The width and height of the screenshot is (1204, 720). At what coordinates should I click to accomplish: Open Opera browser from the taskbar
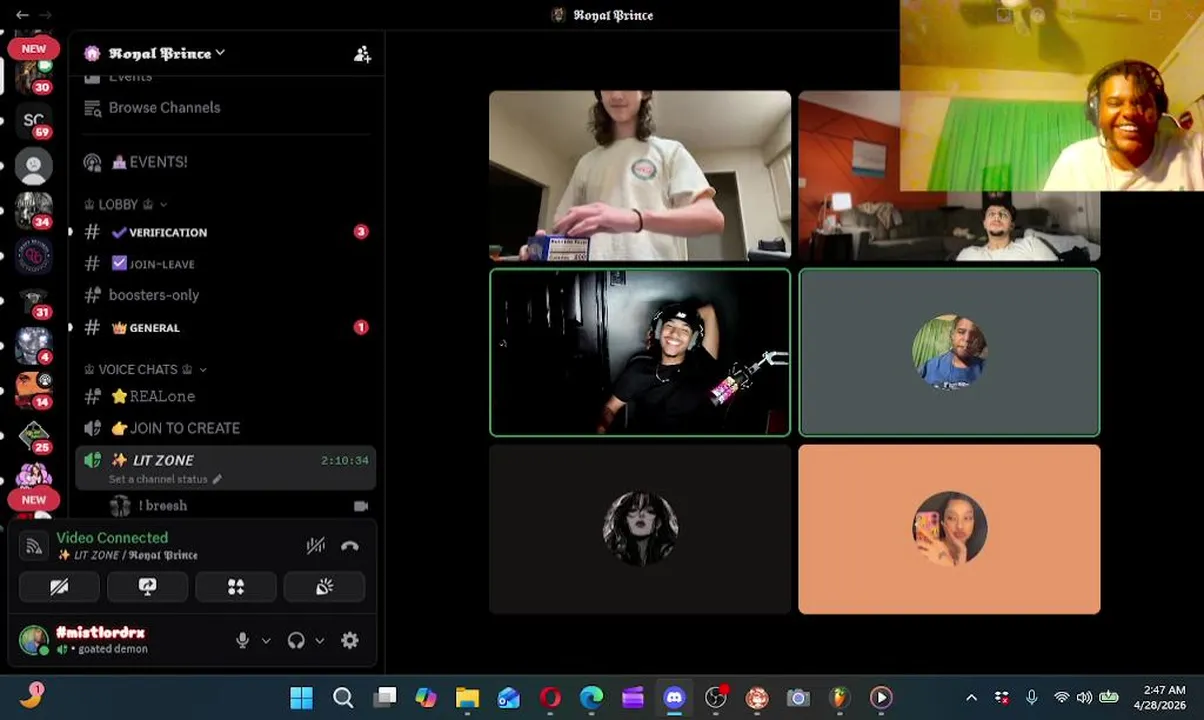tap(550, 697)
